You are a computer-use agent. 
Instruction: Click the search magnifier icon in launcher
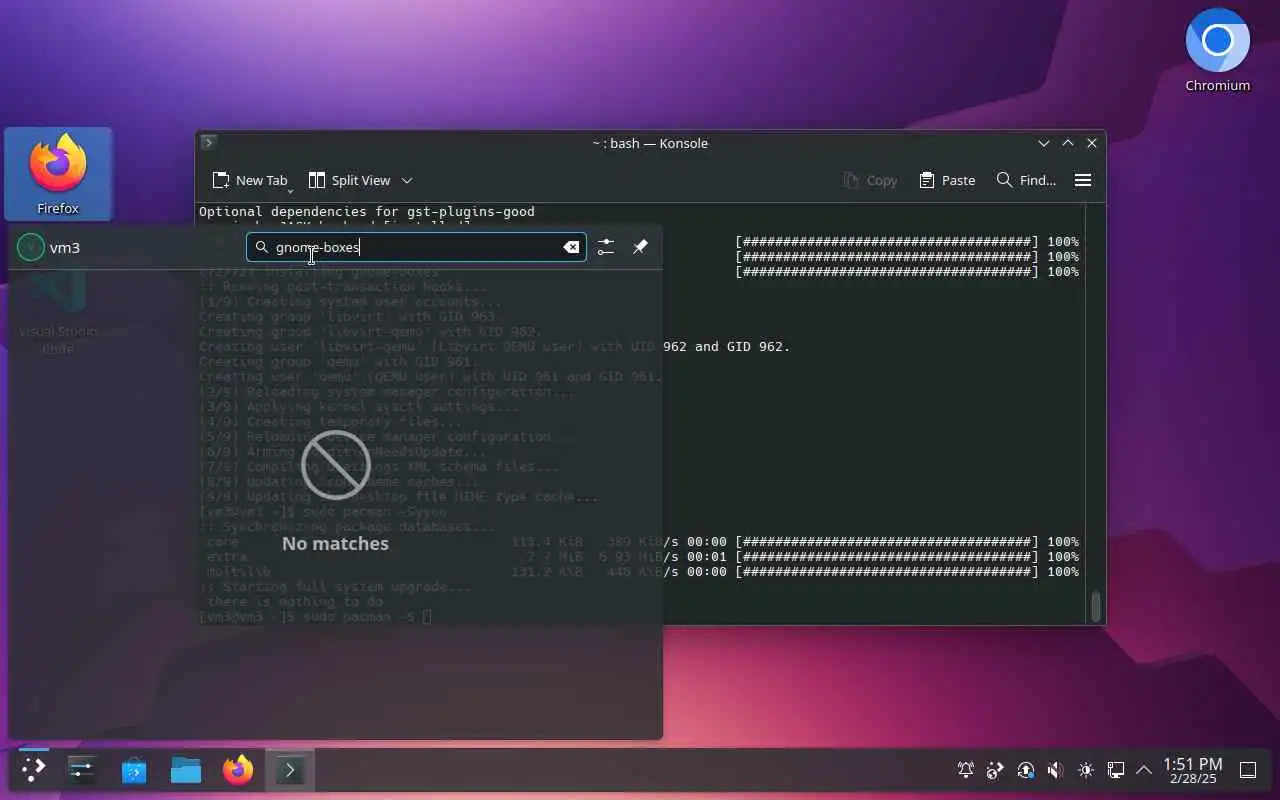262,247
